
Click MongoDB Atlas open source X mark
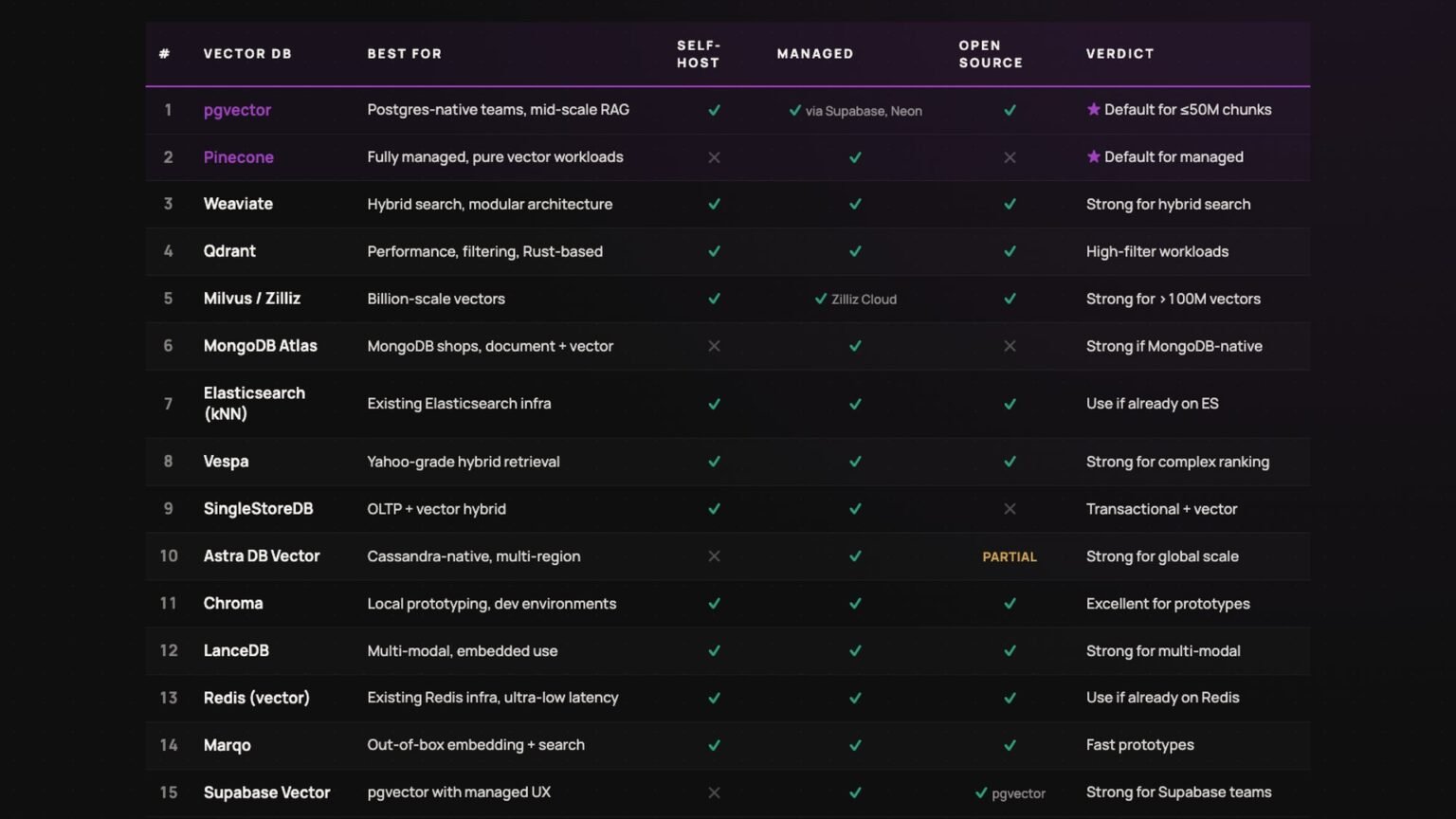click(x=1010, y=346)
